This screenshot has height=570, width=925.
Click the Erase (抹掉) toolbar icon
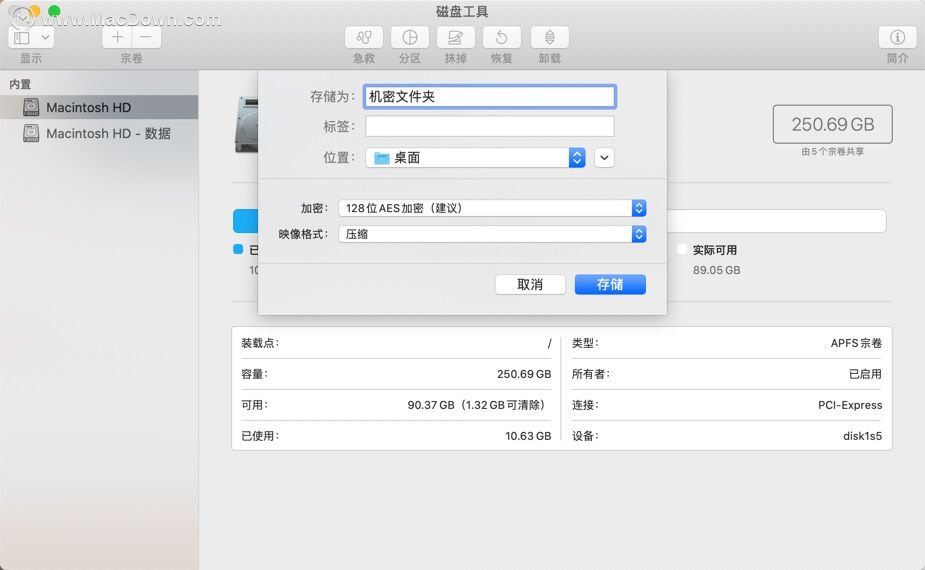[455, 38]
